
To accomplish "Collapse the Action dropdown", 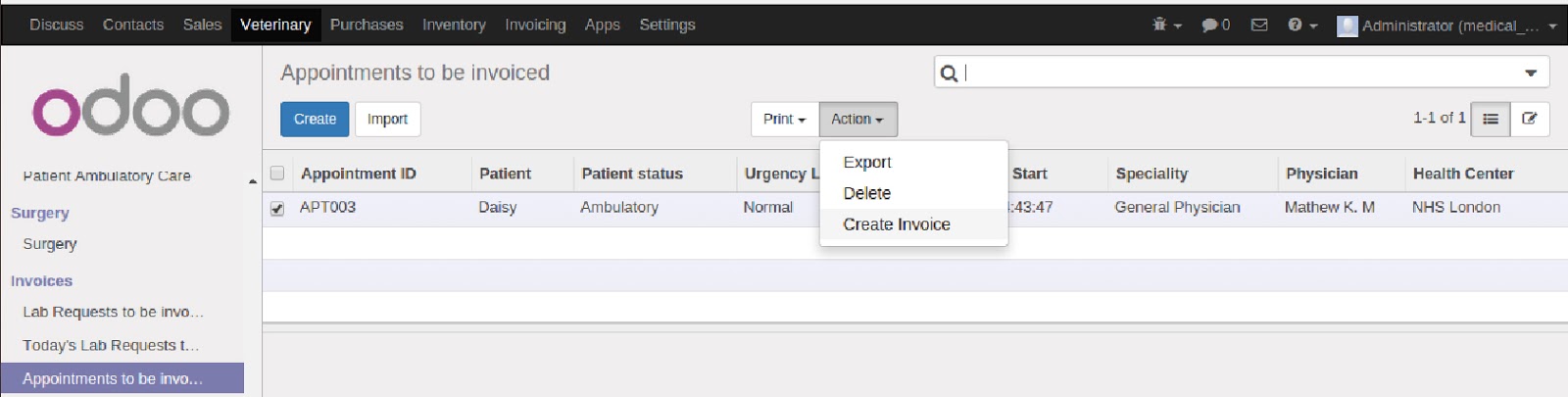I will pos(857,119).
